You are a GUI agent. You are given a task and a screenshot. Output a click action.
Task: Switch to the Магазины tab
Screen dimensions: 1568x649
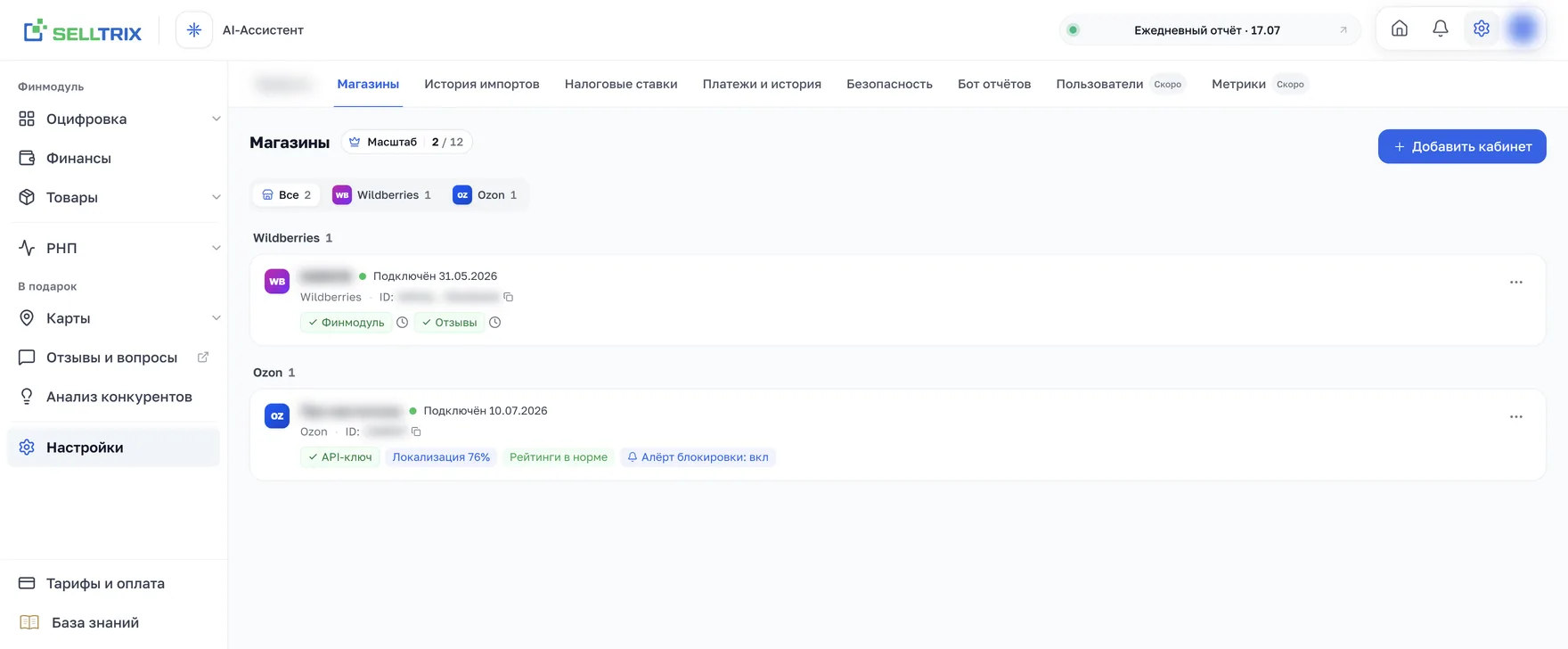[368, 84]
